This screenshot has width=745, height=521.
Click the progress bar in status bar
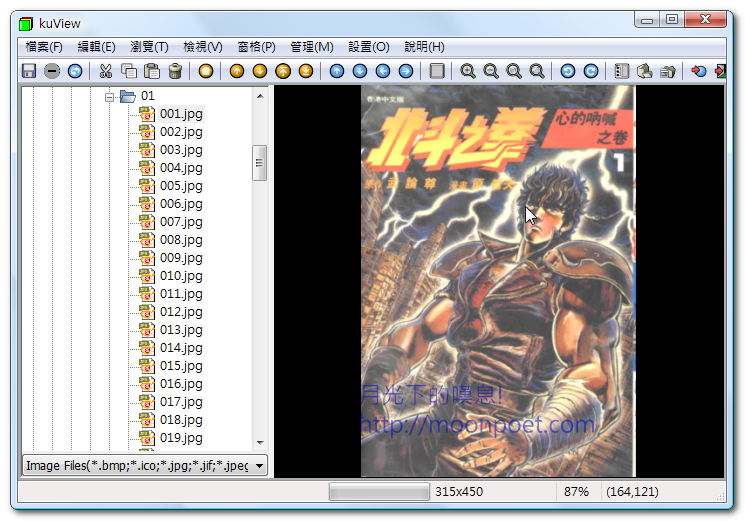[x=379, y=492]
